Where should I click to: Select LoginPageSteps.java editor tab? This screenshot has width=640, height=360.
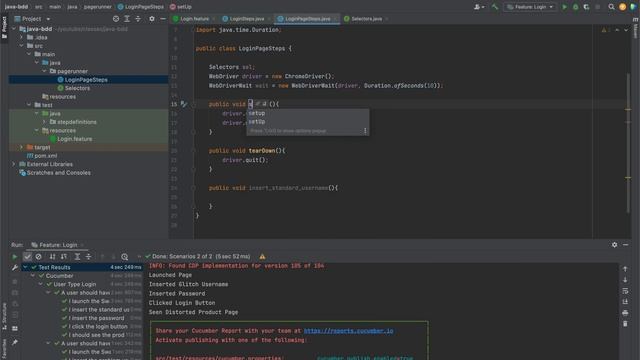pos(307,19)
